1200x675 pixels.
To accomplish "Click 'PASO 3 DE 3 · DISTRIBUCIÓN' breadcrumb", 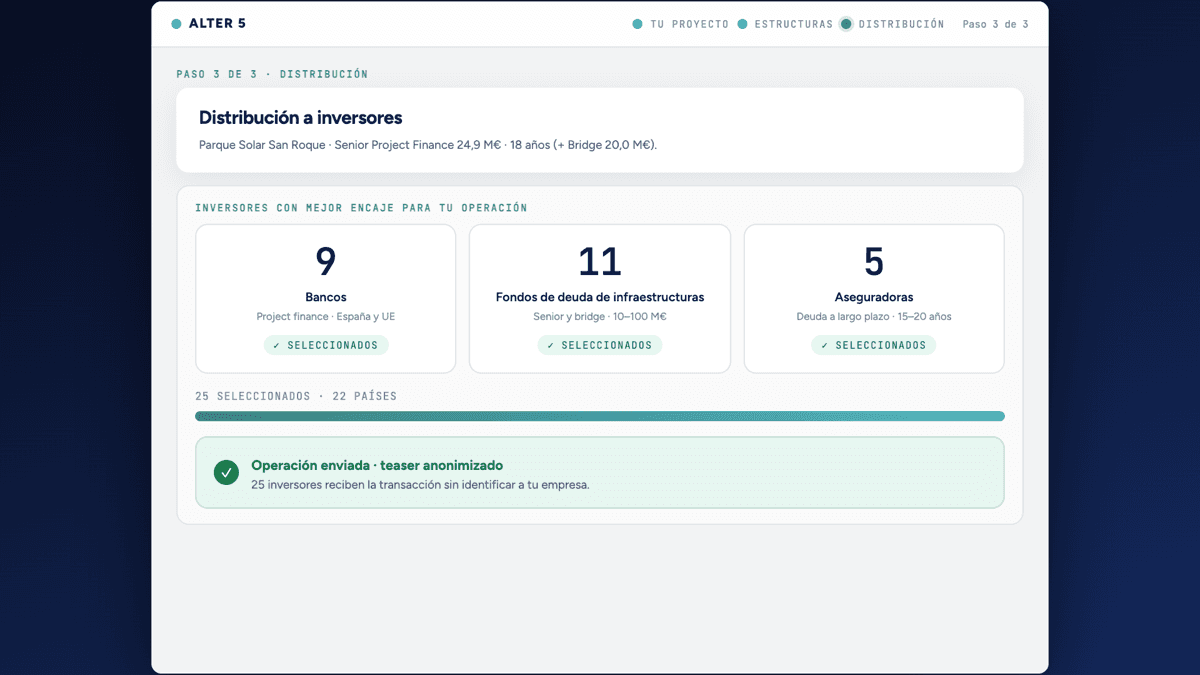I will tap(272, 74).
